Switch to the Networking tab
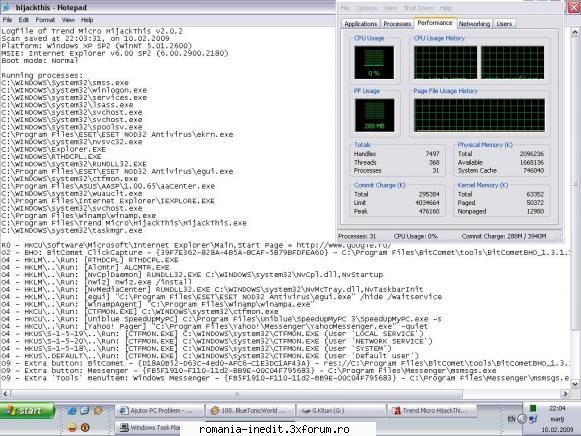Viewport: 581px width, 436px height. point(474,24)
